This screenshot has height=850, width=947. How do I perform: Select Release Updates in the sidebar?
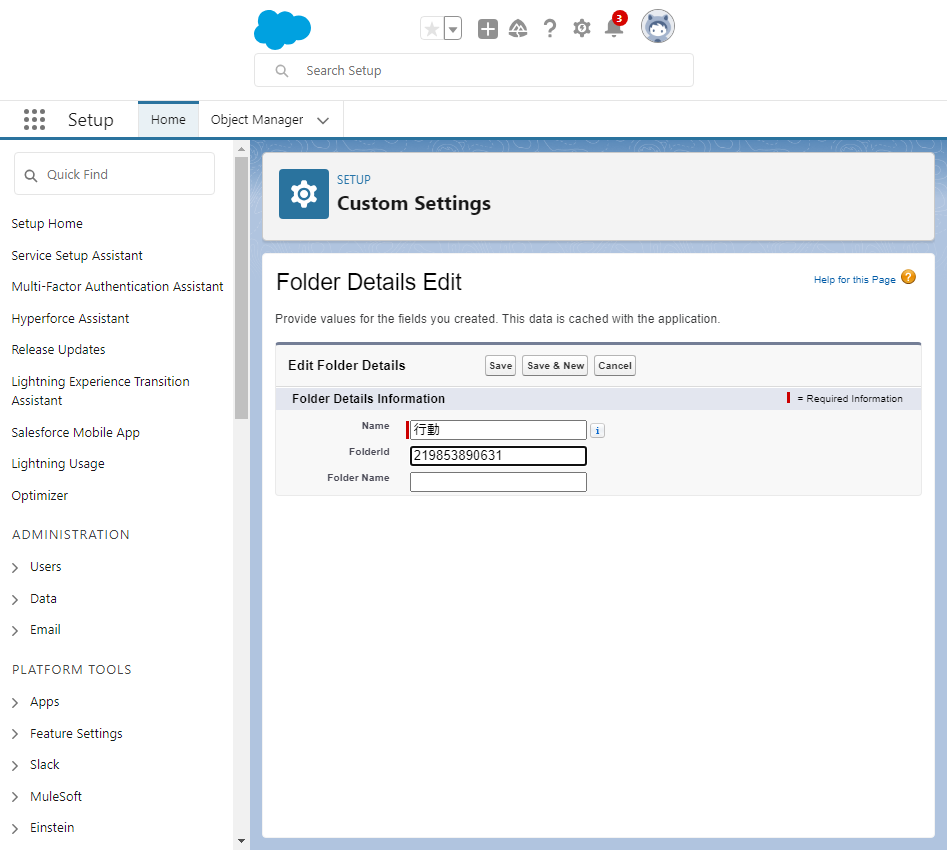pyautogui.click(x=58, y=350)
